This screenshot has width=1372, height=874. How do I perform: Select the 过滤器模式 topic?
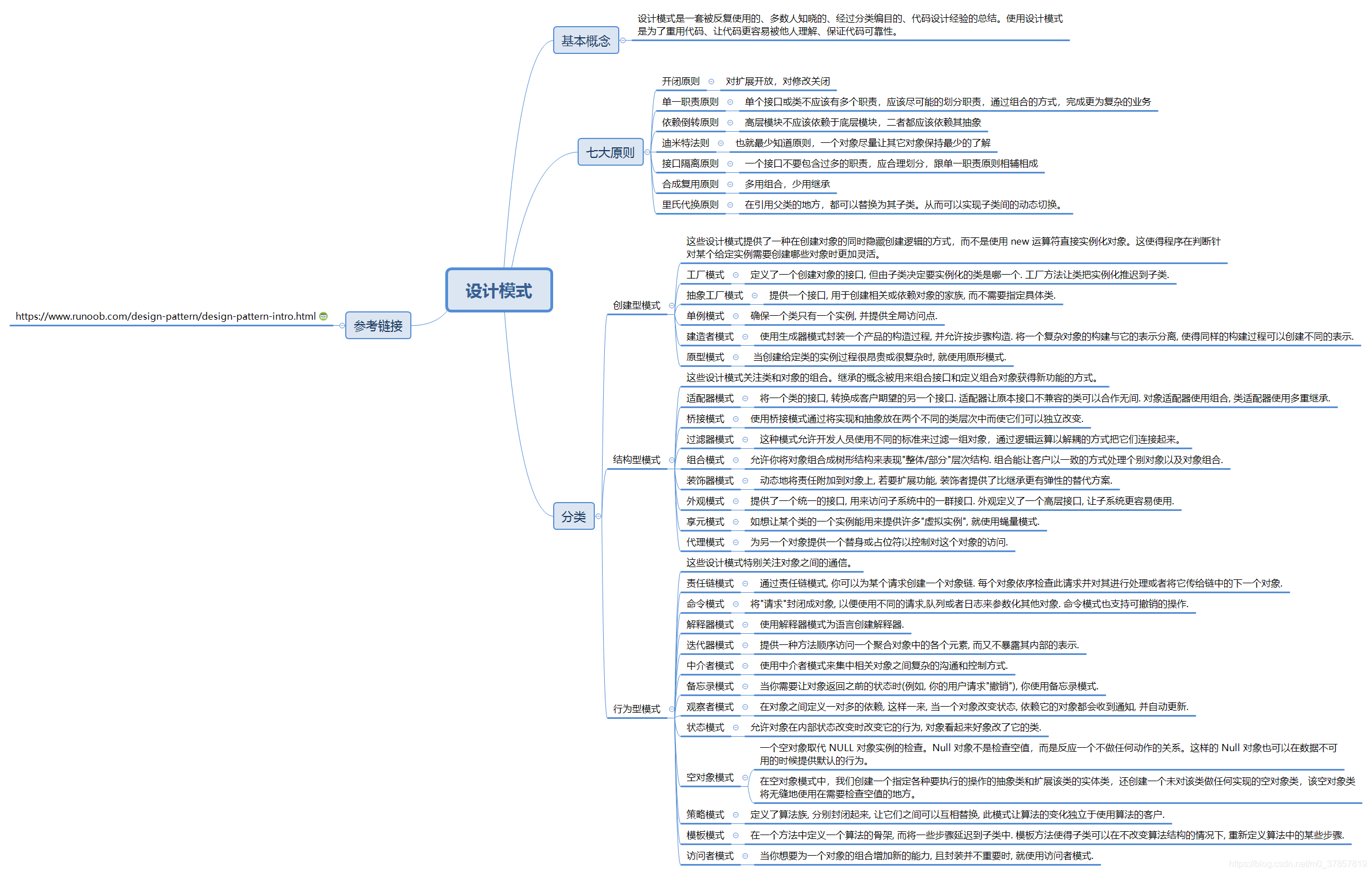tap(710, 439)
